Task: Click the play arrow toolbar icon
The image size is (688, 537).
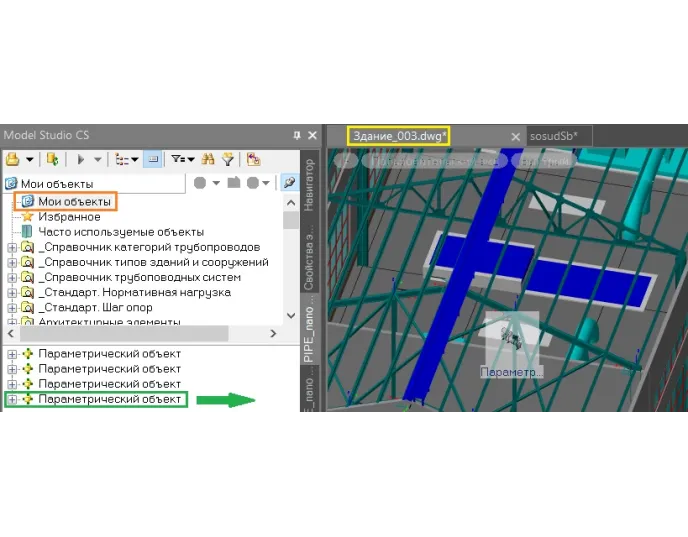Action: click(78, 159)
